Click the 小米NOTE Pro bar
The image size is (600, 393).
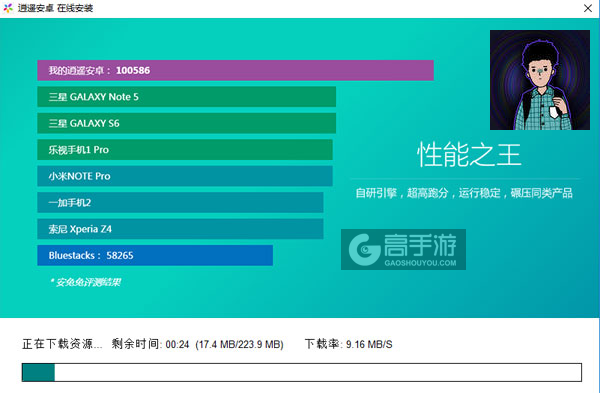click(185, 176)
